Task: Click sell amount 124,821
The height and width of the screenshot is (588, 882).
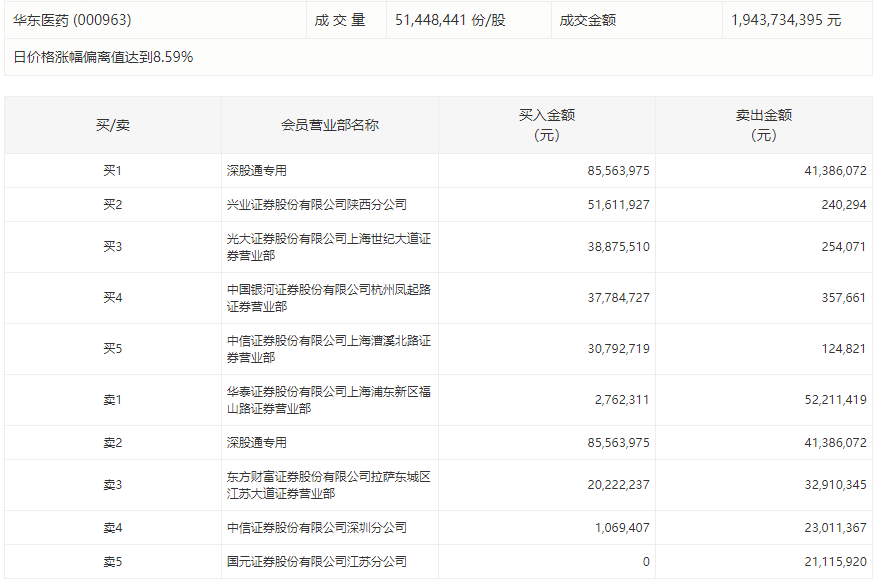Action: click(844, 348)
